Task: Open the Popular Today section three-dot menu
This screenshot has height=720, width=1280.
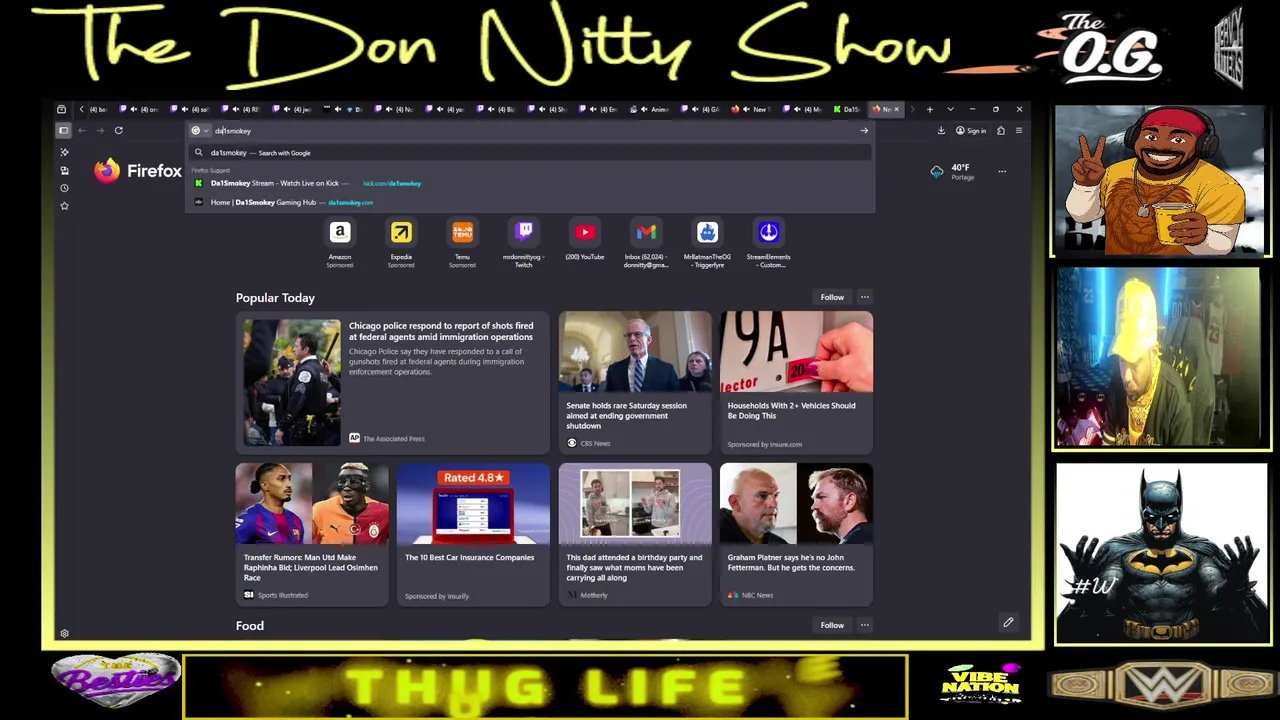Action: coord(865,297)
